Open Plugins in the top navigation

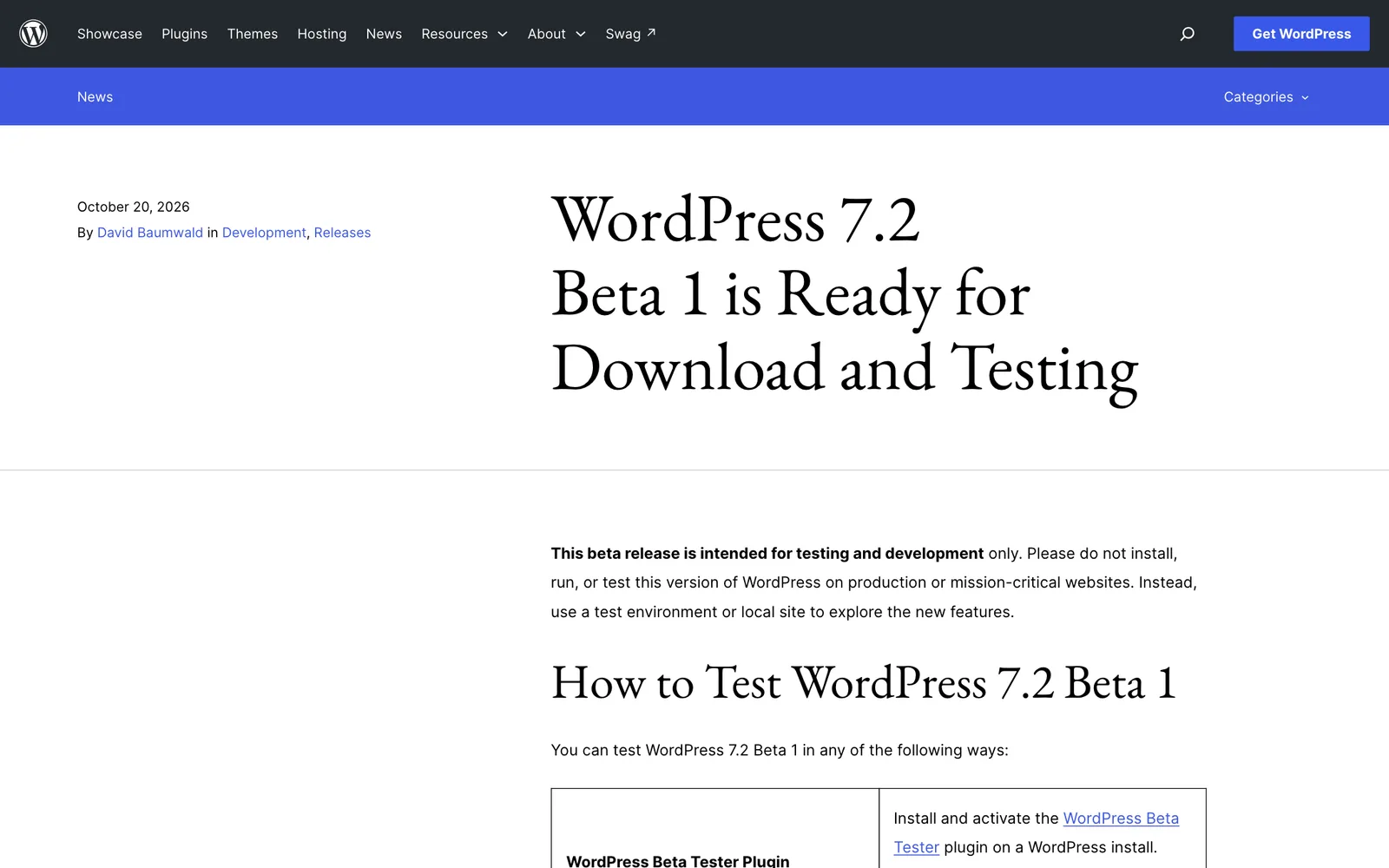point(184,34)
